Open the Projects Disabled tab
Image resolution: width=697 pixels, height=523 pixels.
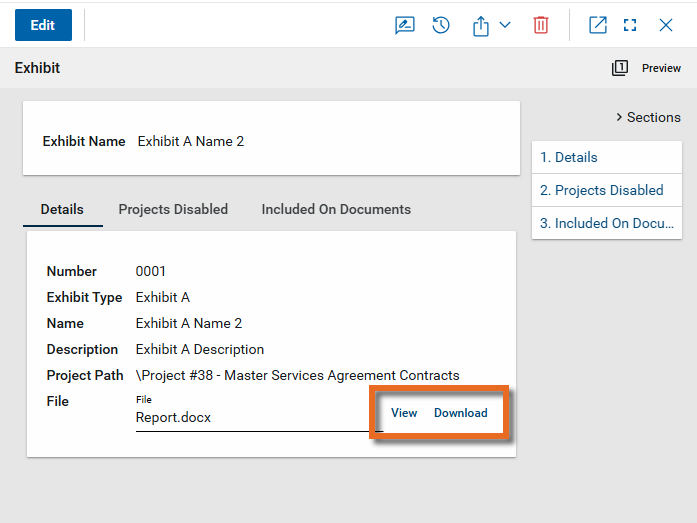click(x=173, y=209)
